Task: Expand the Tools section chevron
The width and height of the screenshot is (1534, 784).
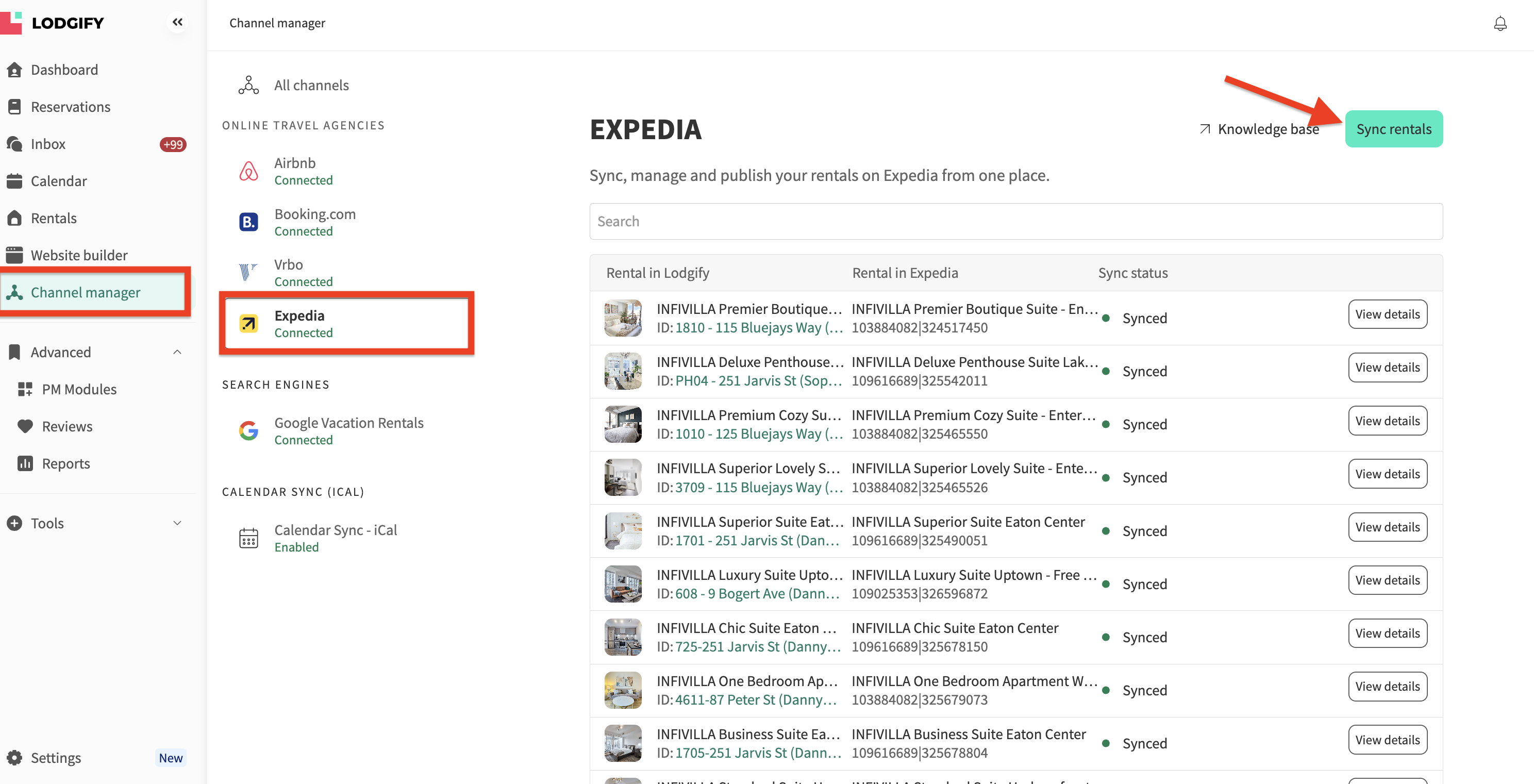Action: click(x=177, y=523)
